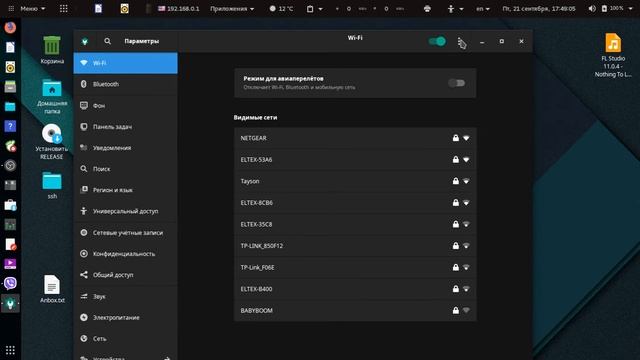This screenshot has width=640, height=360.
Task: Open Фон background settings
Action: click(x=126, y=106)
